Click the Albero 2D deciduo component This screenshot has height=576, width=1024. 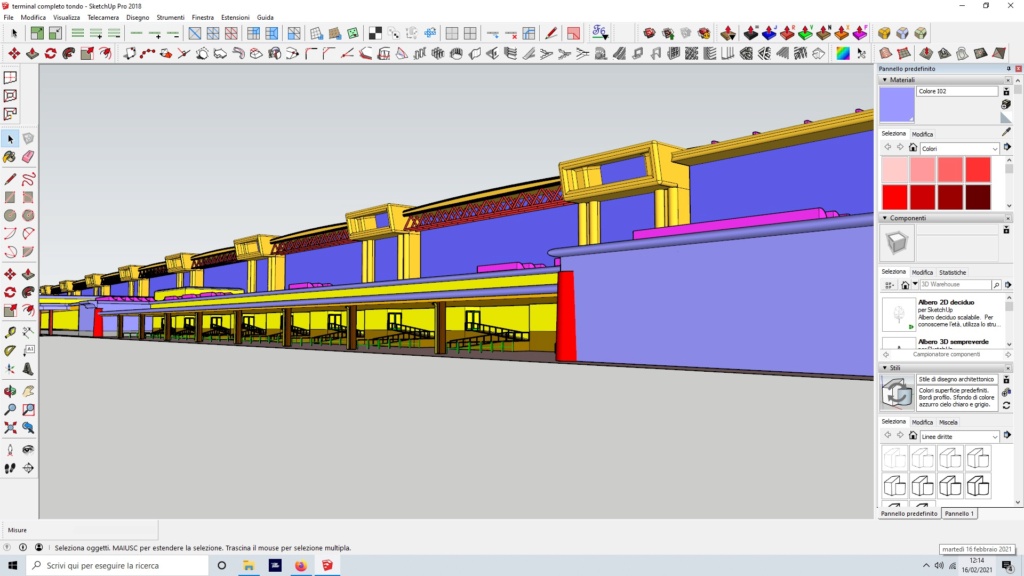(x=946, y=302)
